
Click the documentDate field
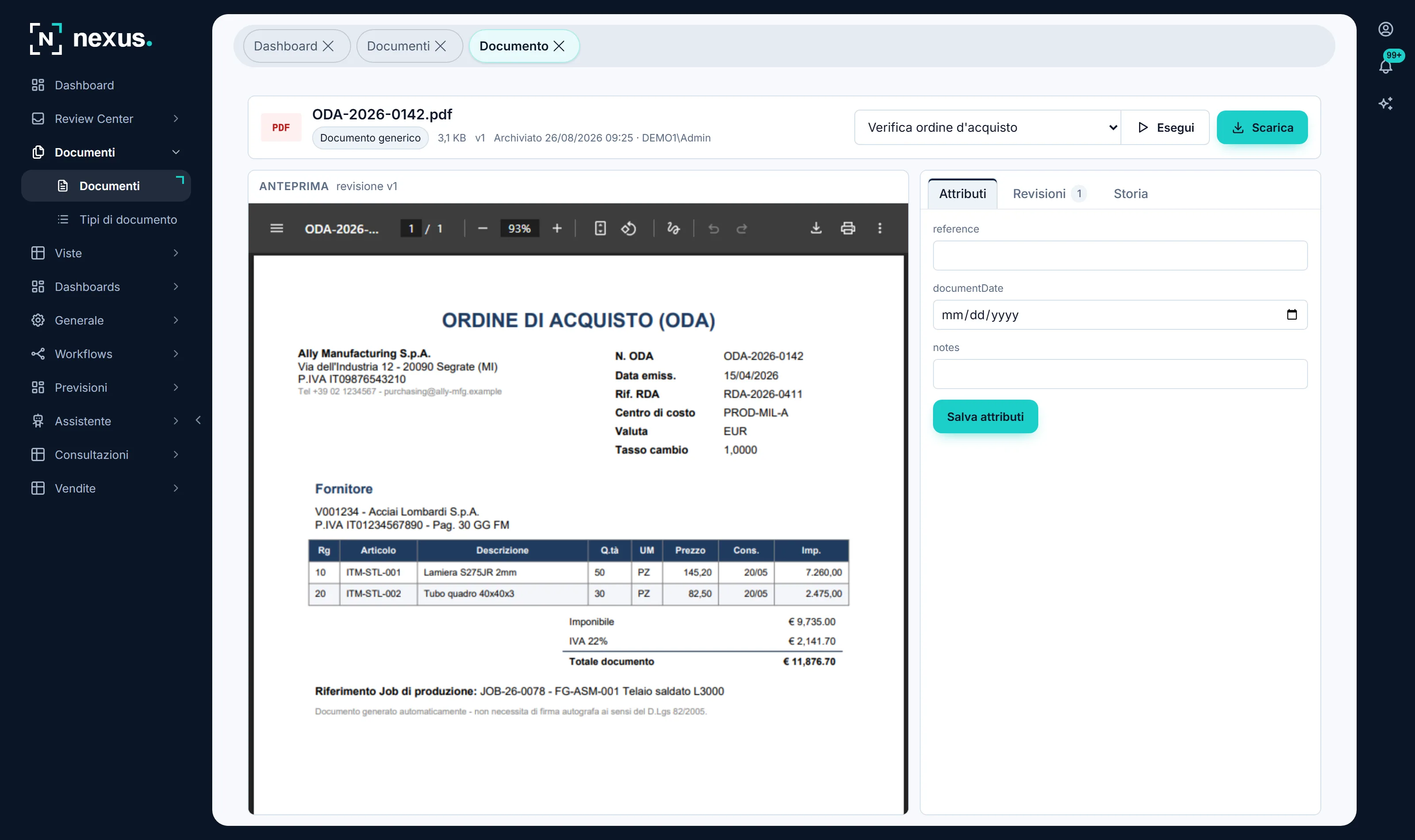pyautogui.click(x=1120, y=315)
